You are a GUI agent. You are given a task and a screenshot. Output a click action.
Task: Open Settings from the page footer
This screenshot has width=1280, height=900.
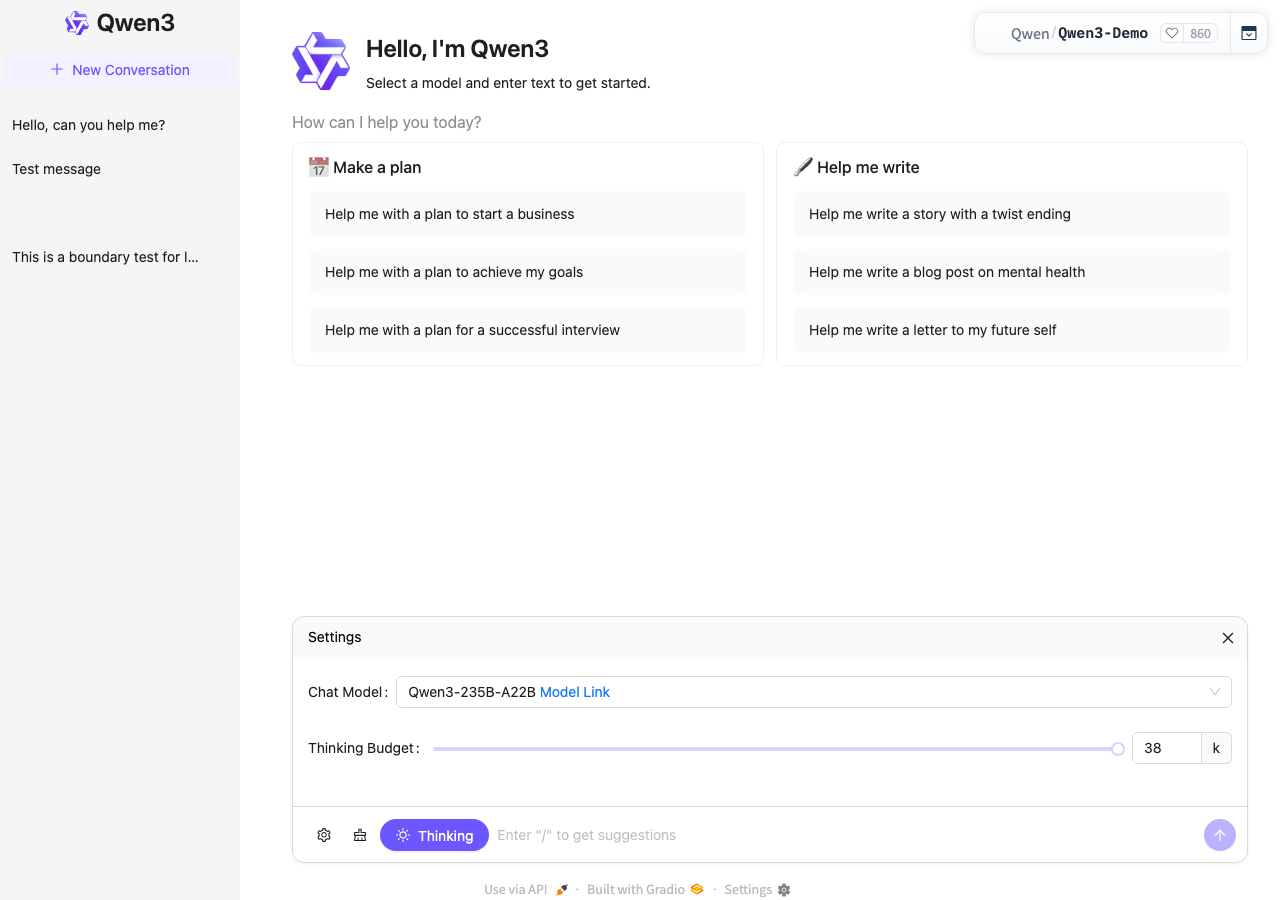click(757, 890)
